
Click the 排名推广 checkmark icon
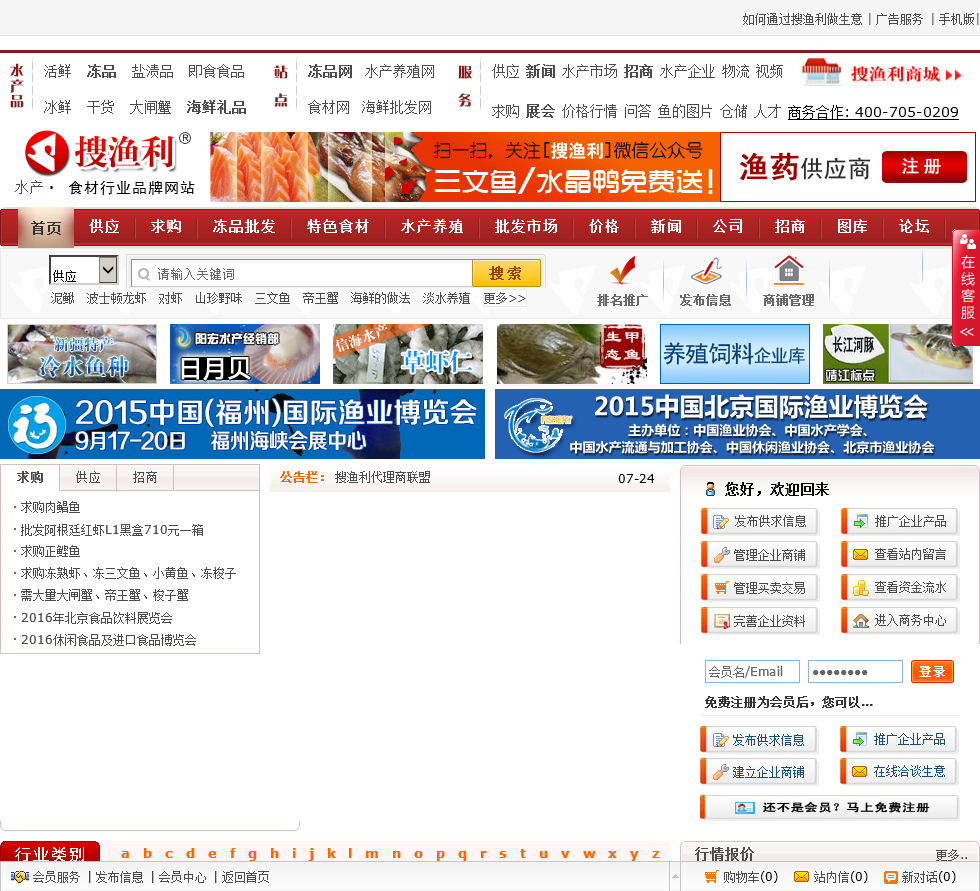(x=622, y=271)
